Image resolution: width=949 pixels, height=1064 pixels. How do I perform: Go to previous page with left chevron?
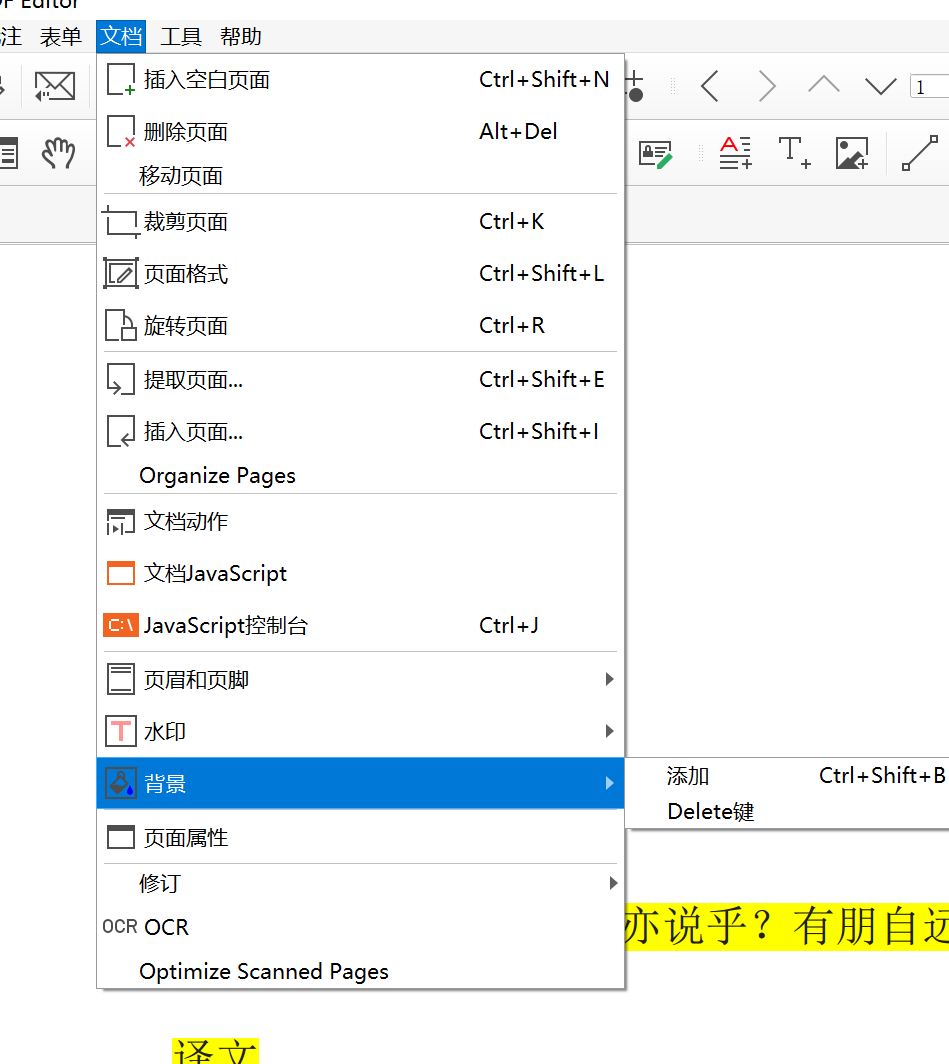tap(710, 86)
